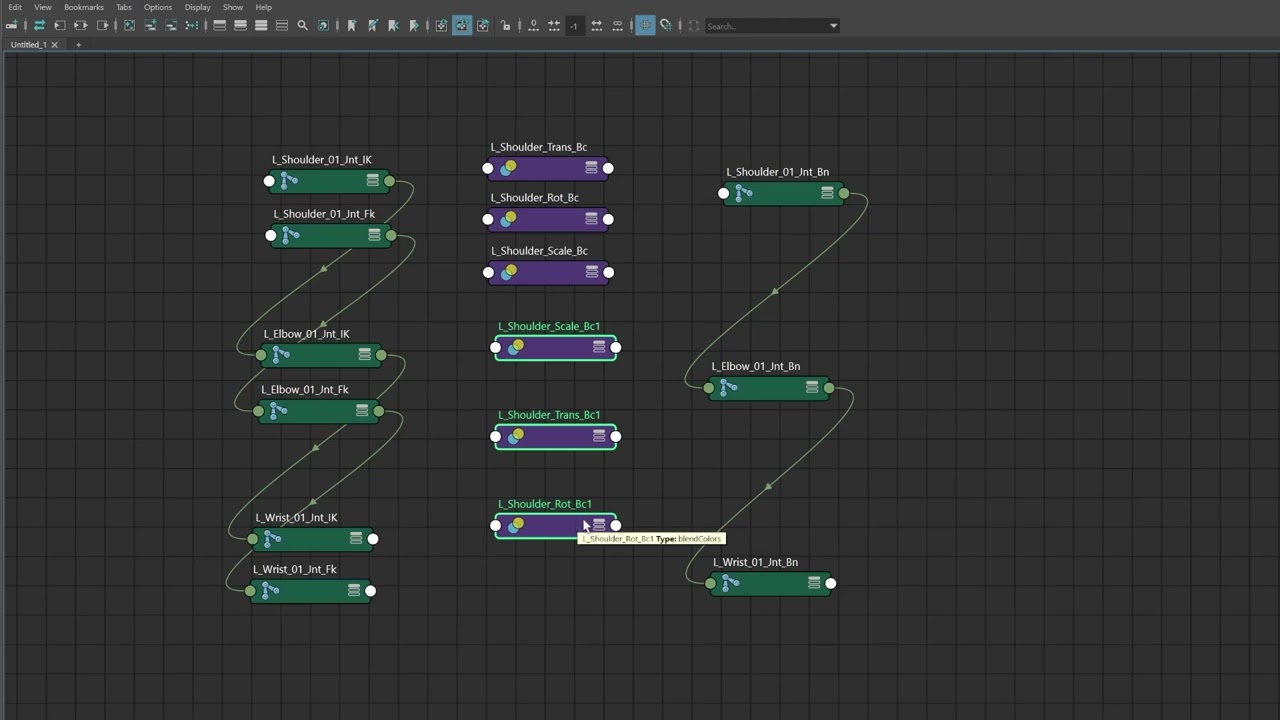
Task: Click the blendColors icon on L_Shoulder_Scale_Bc1
Action: pos(515,347)
